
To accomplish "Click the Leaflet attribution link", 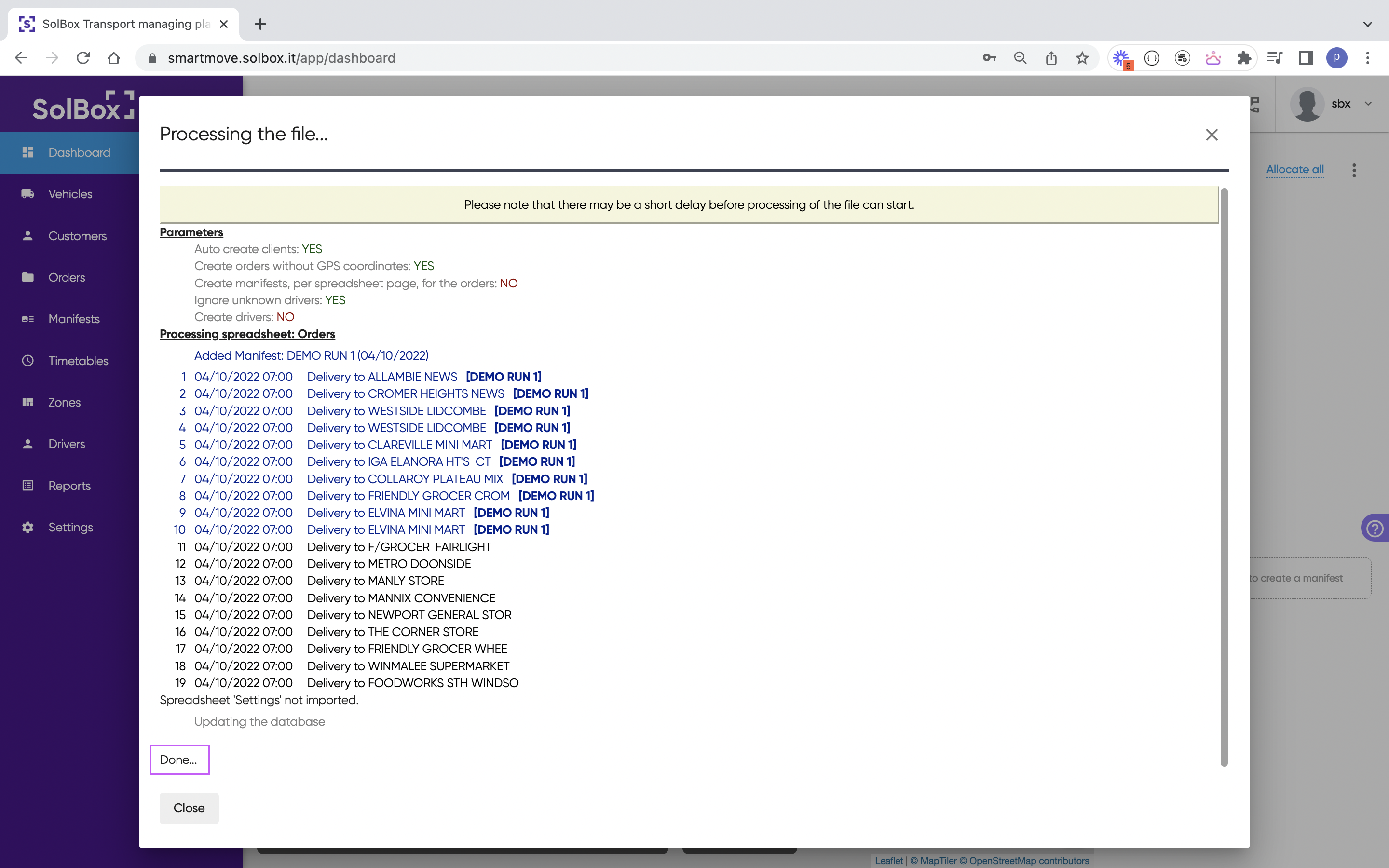I will (x=888, y=861).
